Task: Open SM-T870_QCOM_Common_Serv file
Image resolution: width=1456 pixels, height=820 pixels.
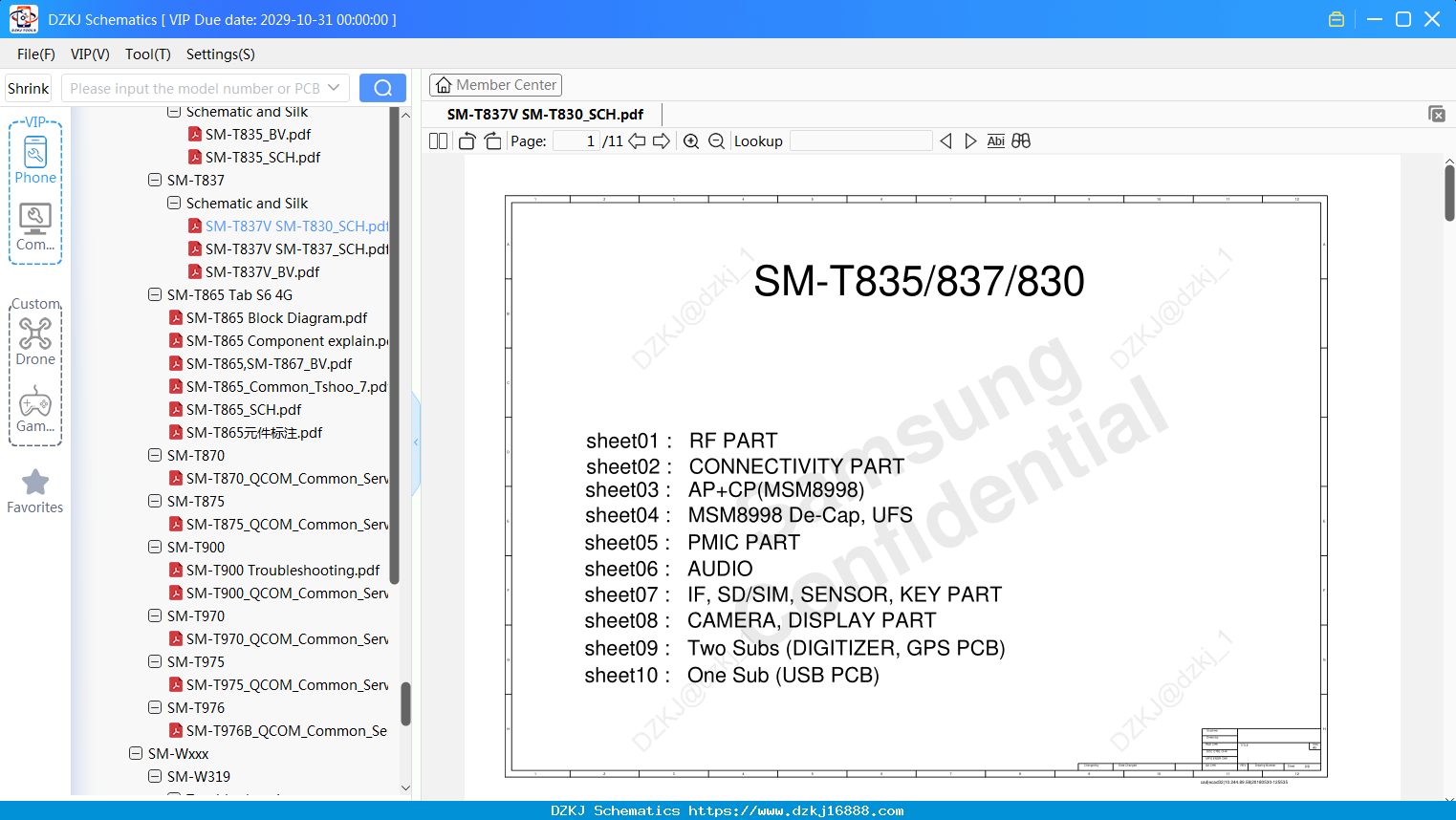Action: (x=278, y=478)
